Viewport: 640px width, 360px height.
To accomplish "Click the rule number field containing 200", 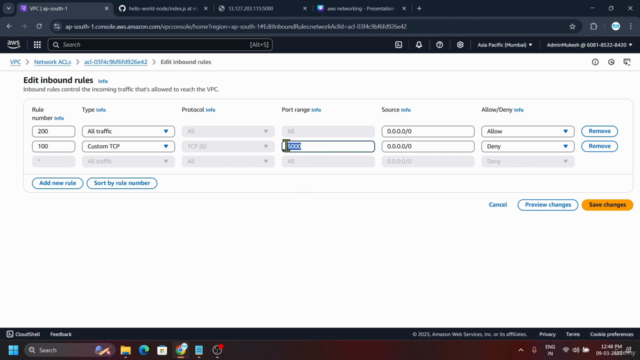I will pos(53,131).
